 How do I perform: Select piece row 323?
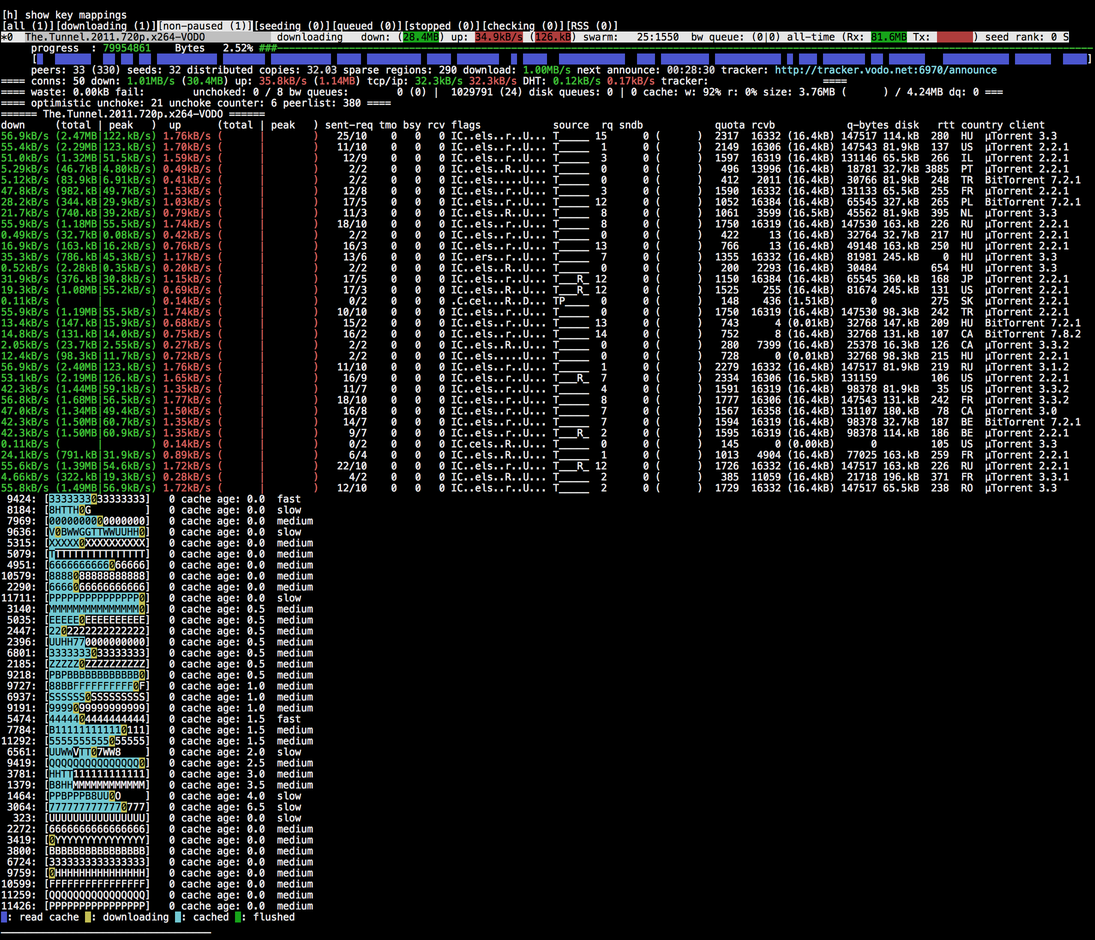(154, 818)
